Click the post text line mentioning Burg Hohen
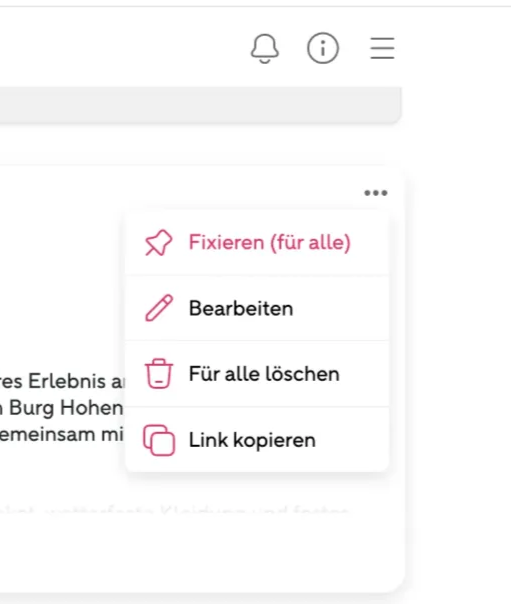The height and width of the screenshot is (604, 511). (62, 408)
